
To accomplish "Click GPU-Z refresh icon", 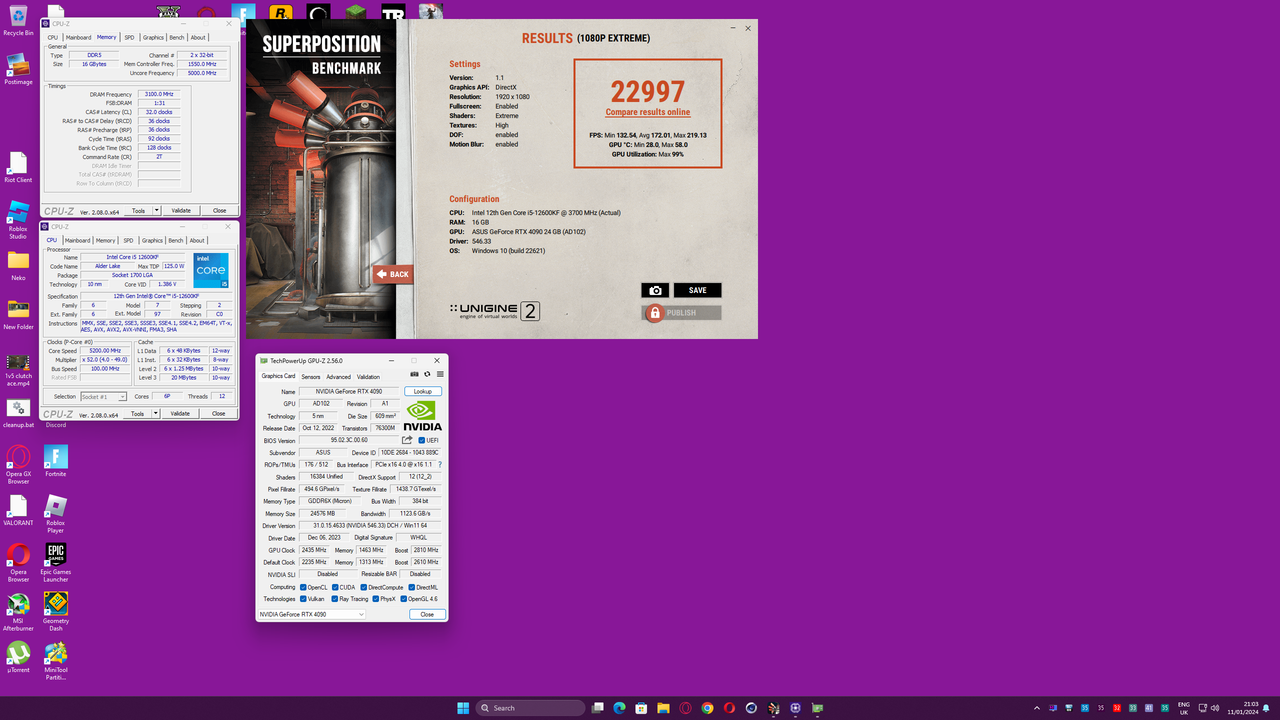I will [x=427, y=374].
